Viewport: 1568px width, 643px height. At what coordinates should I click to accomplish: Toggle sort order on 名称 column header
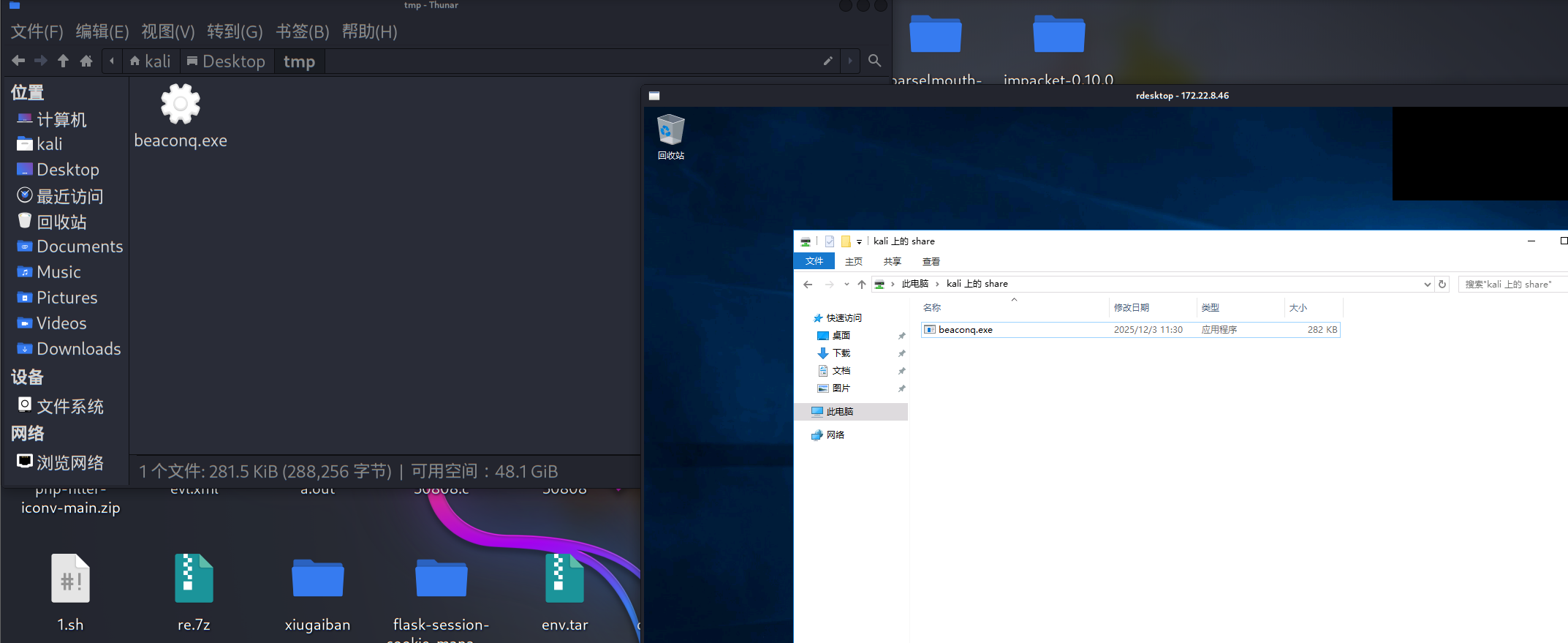pos(932,308)
